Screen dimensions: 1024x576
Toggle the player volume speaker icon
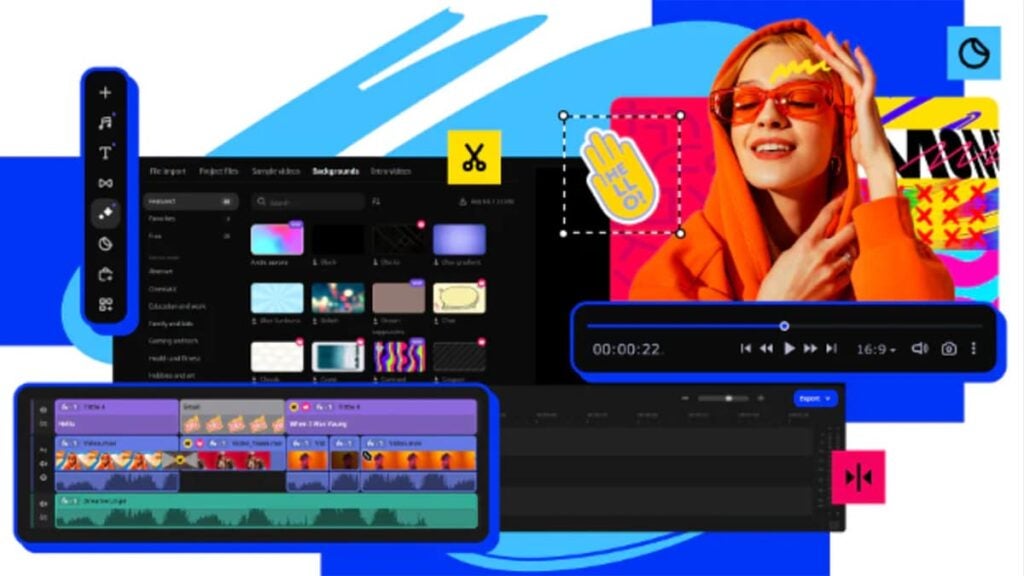click(919, 349)
